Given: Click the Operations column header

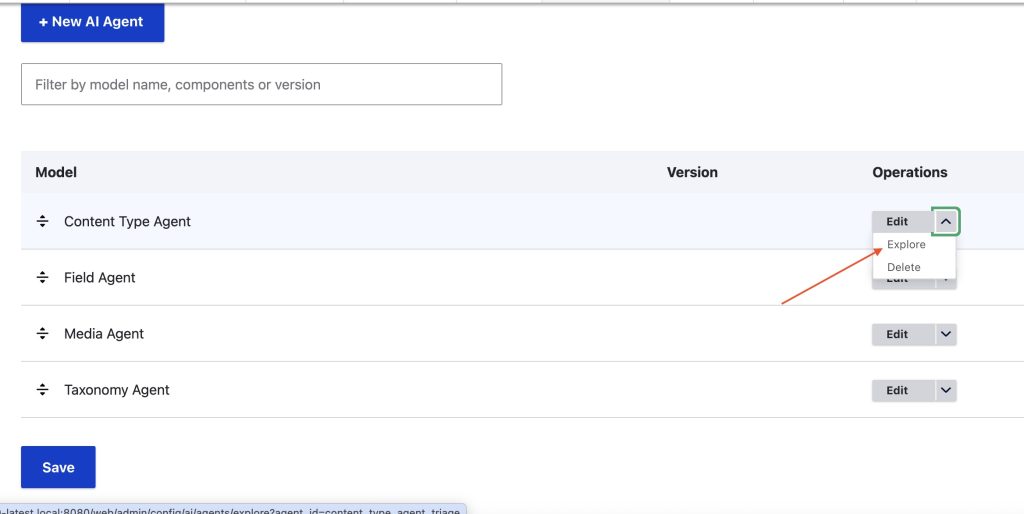Looking at the screenshot, I should tap(909, 172).
